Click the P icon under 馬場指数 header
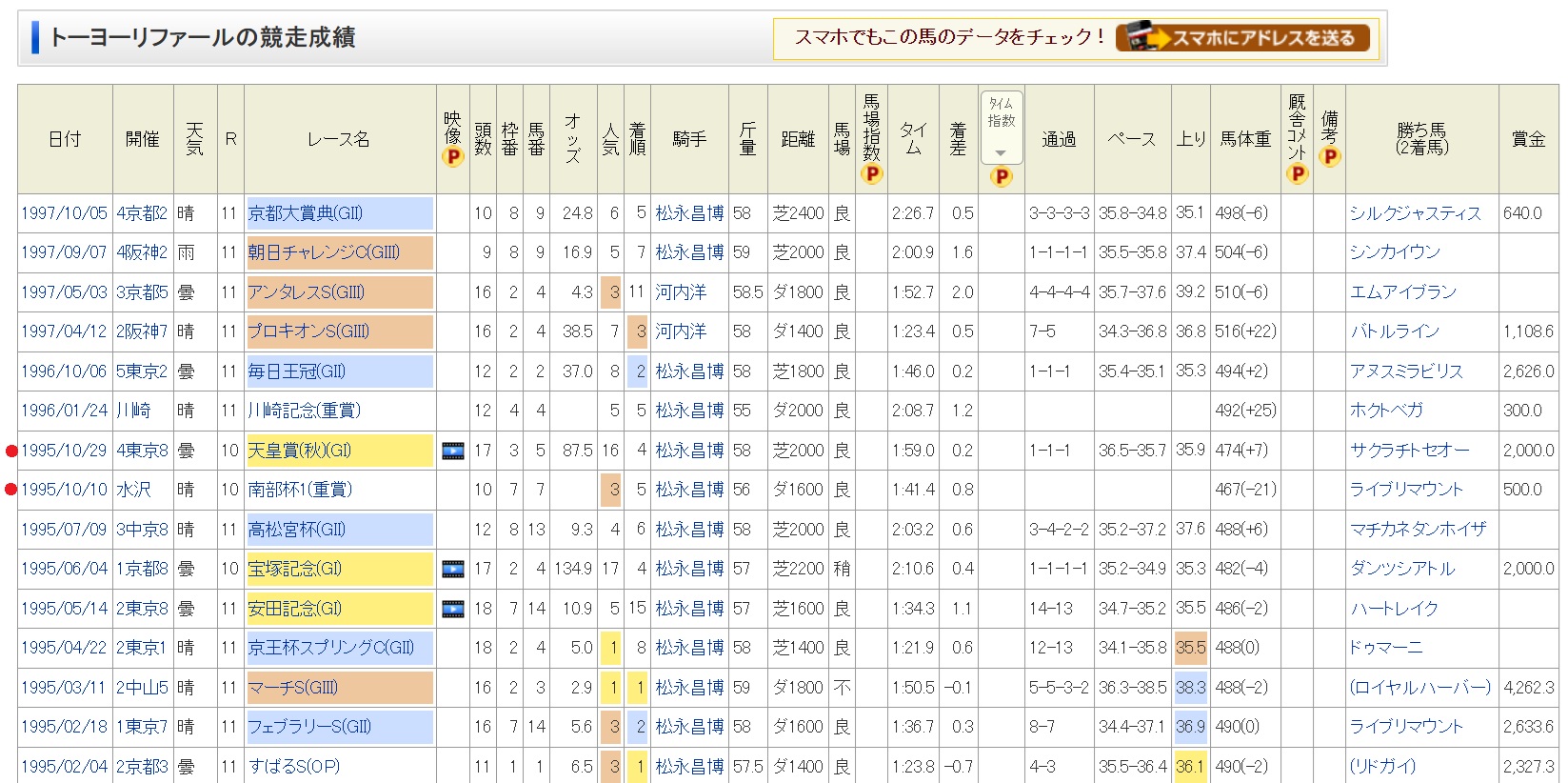The width and height of the screenshot is (1568, 783). click(871, 173)
